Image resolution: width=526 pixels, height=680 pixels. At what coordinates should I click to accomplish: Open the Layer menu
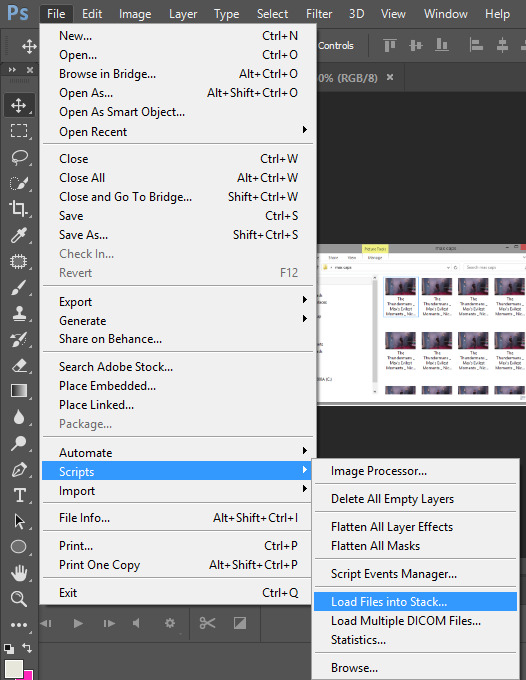click(183, 14)
